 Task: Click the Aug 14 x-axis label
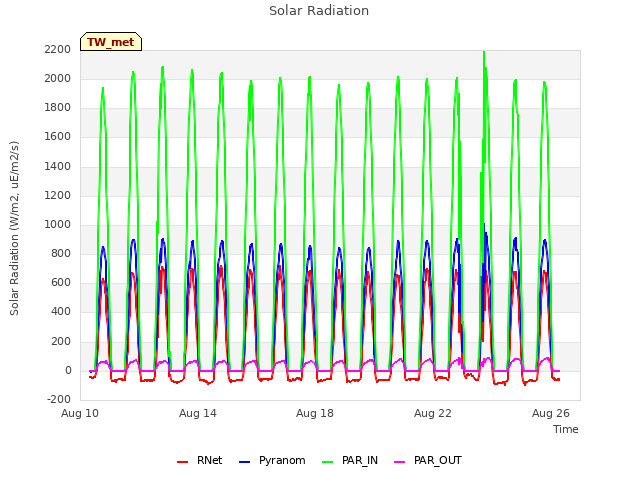click(x=198, y=413)
